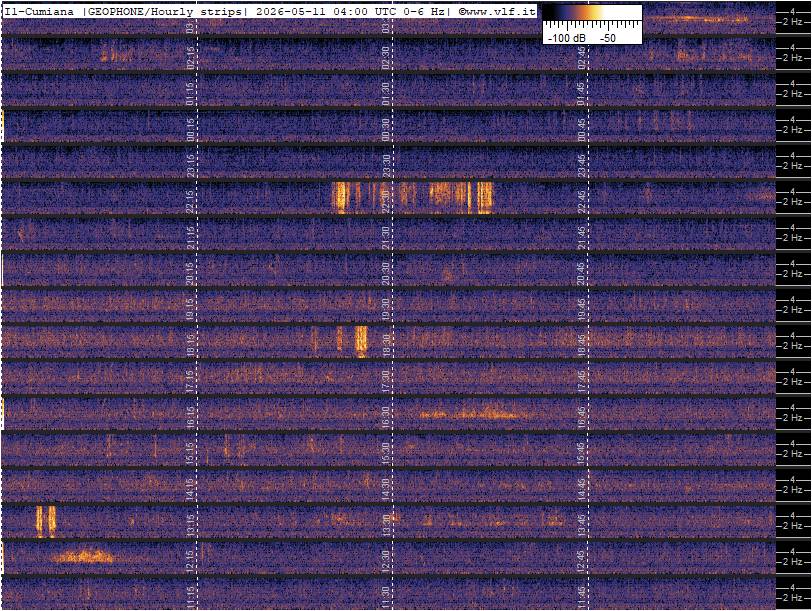Click the 2 Hz axis label of the 11:15 strip
812x611 pixels.
pos(792,598)
